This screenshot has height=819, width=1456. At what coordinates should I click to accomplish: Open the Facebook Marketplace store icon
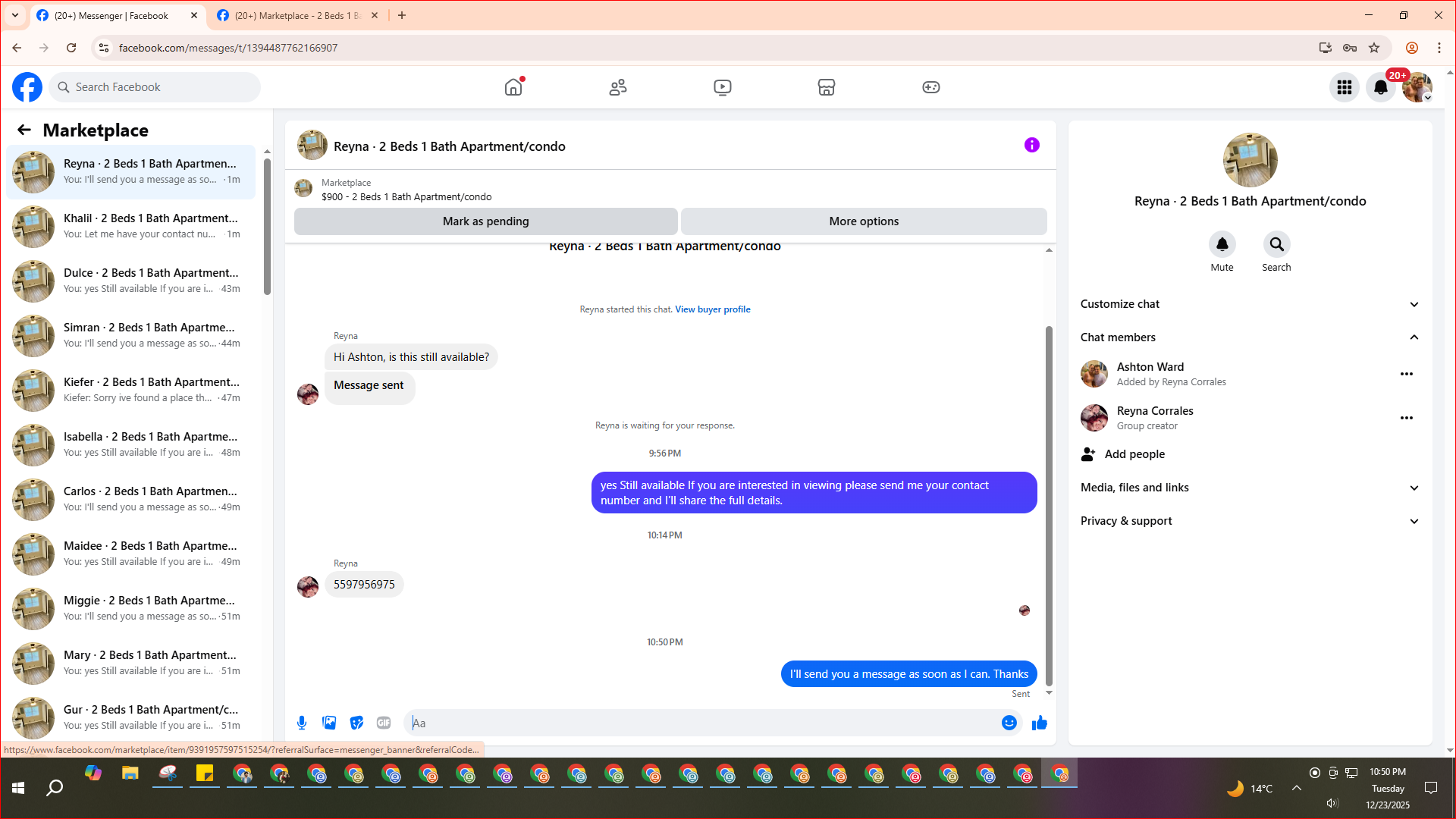click(826, 87)
